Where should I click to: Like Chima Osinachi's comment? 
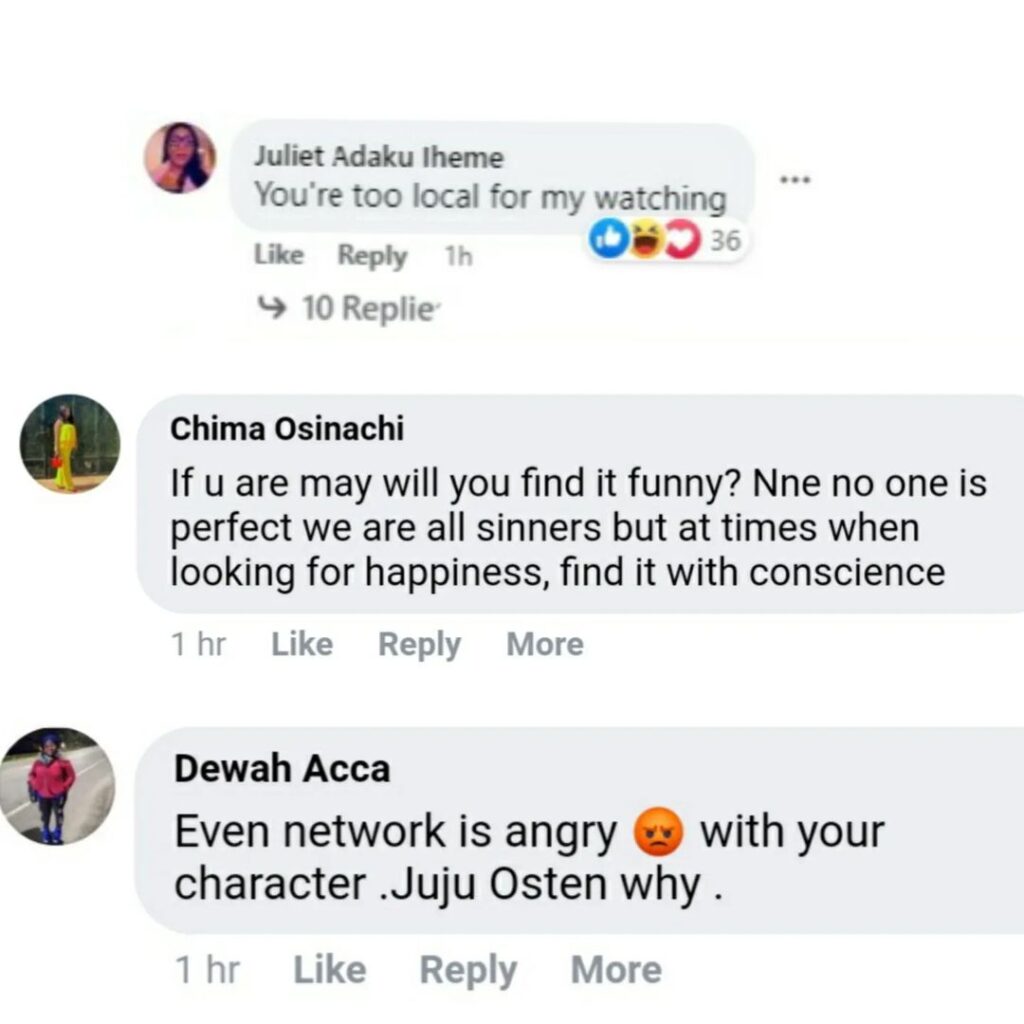tap(302, 645)
